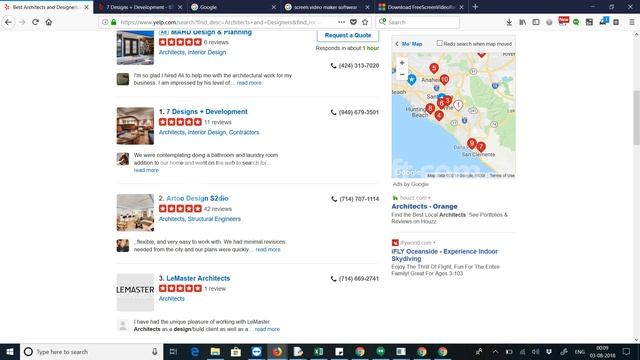Click phone number (949) 679-3501

(x=358, y=113)
